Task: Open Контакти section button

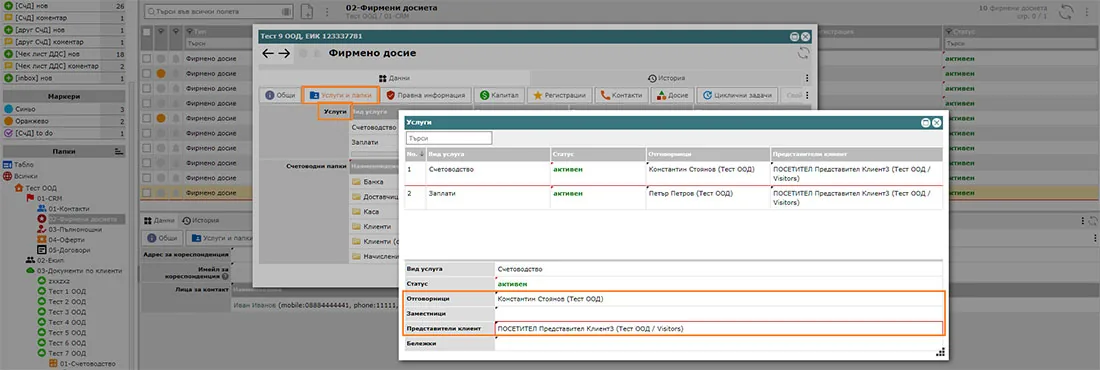Action: [622, 95]
